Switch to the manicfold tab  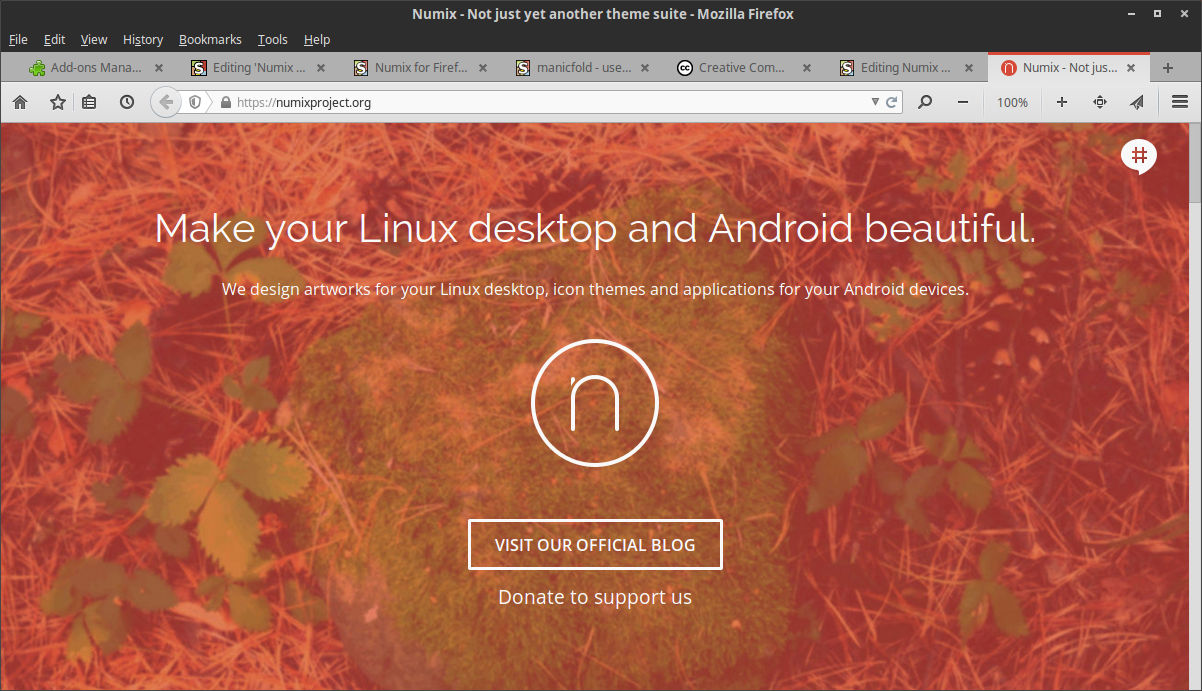[x=582, y=68]
